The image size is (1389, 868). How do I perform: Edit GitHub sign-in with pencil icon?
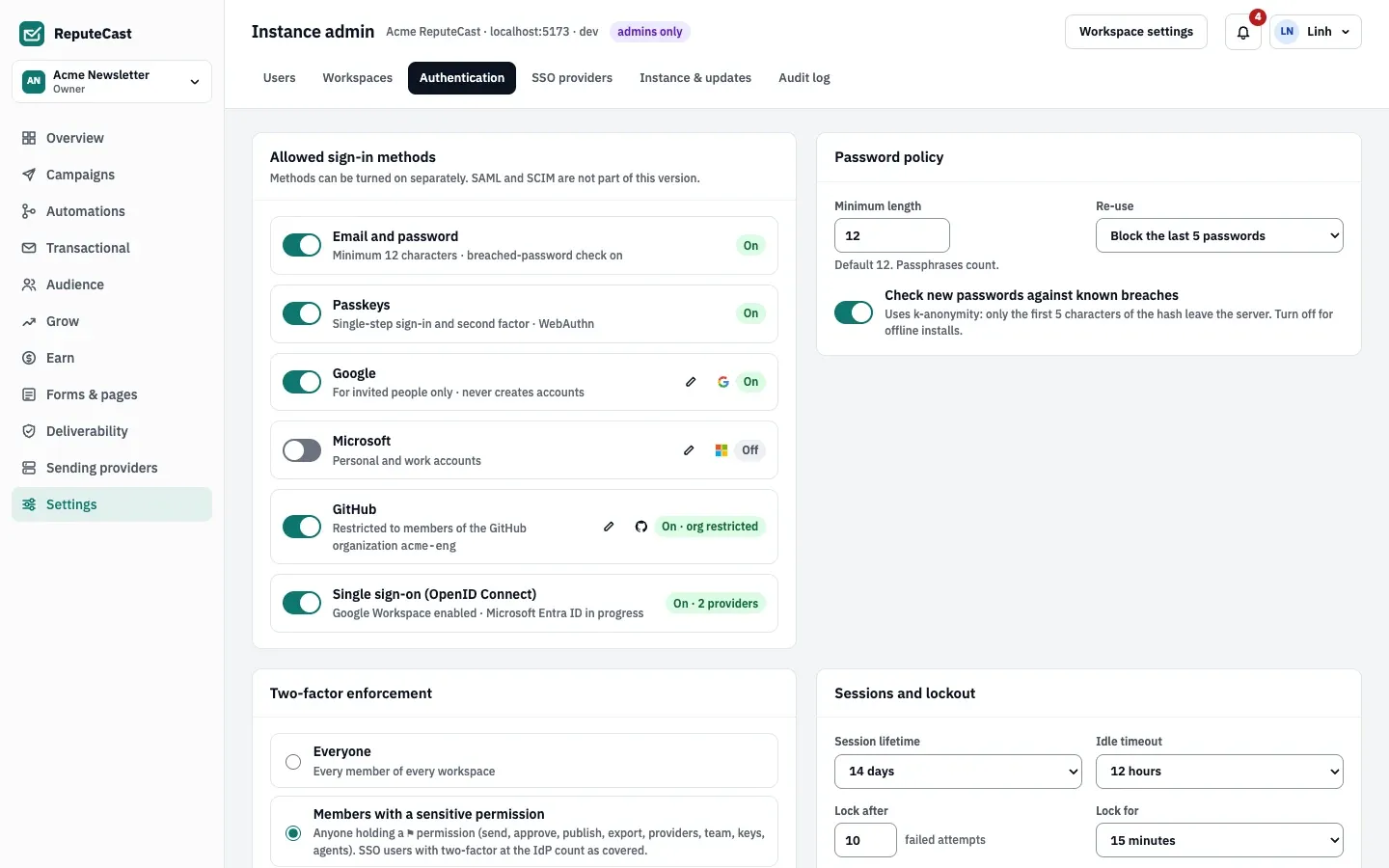coord(609,527)
